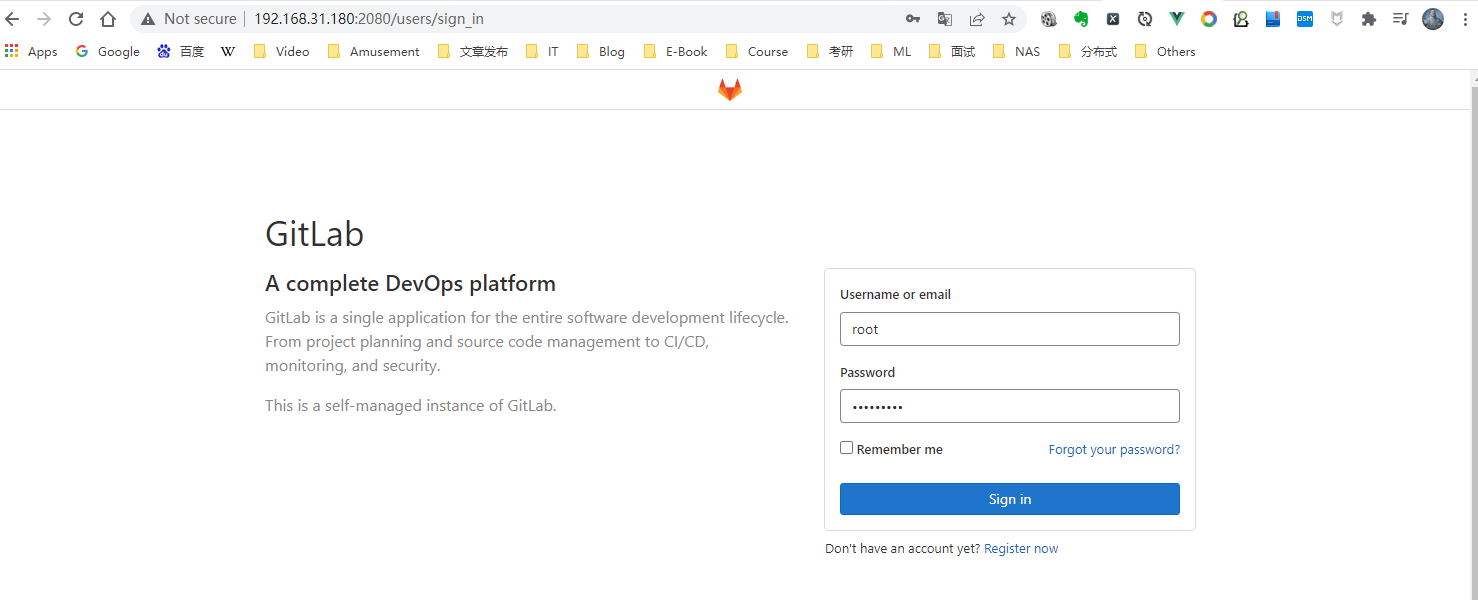Open the Apps grid shortcut
This screenshot has width=1478, height=600.
click(31, 51)
